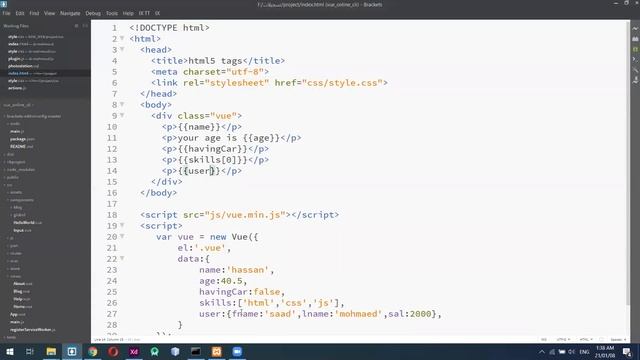The image size is (640, 360).
Task: Click the terminal arrow icon in right toolbar
Action: point(635,59)
